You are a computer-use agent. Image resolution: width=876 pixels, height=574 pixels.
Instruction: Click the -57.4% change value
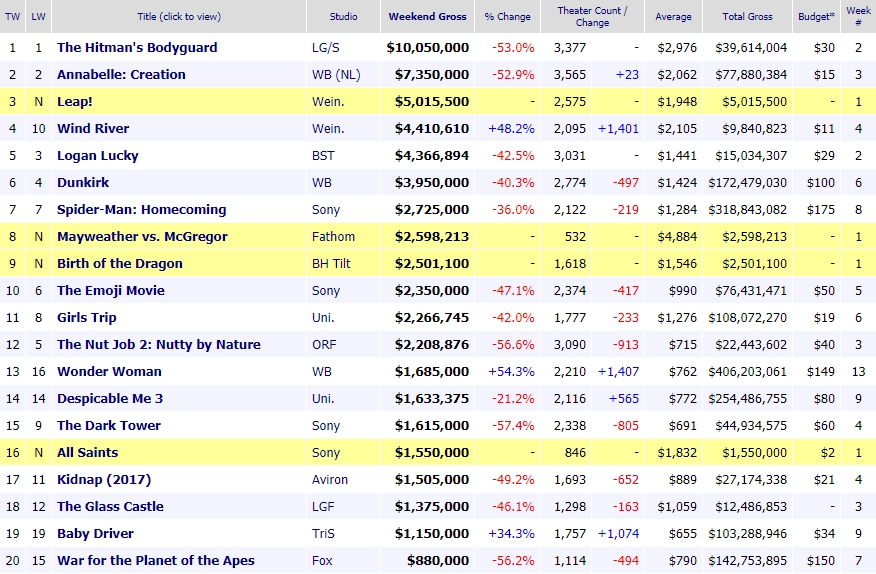tap(513, 425)
